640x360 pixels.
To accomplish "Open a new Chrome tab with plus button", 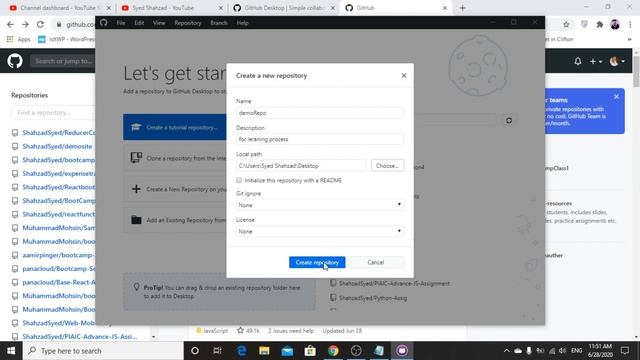I will [x=462, y=8].
